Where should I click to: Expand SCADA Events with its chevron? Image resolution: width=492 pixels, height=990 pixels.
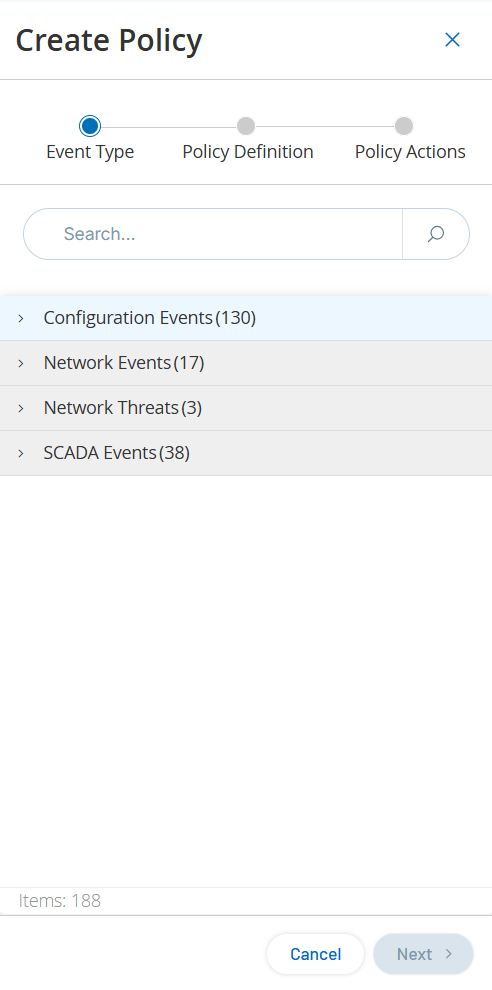pos(21,453)
